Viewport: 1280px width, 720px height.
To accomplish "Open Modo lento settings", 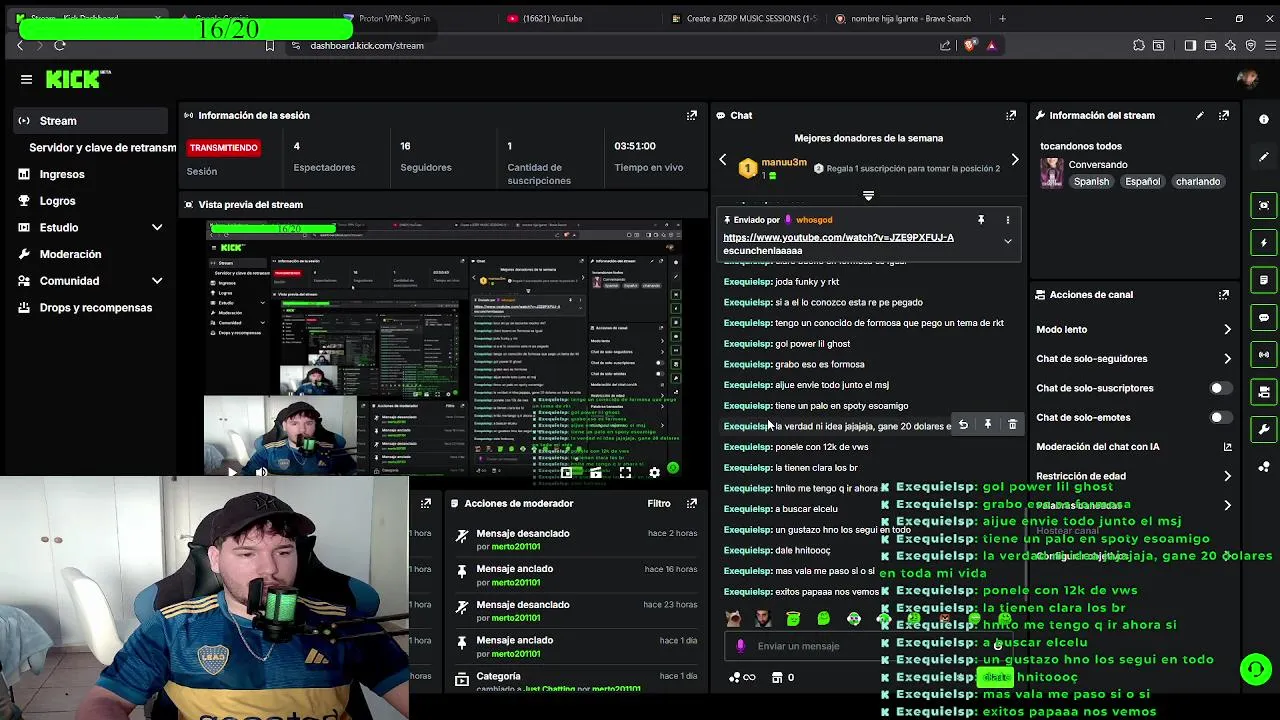I will (1133, 329).
